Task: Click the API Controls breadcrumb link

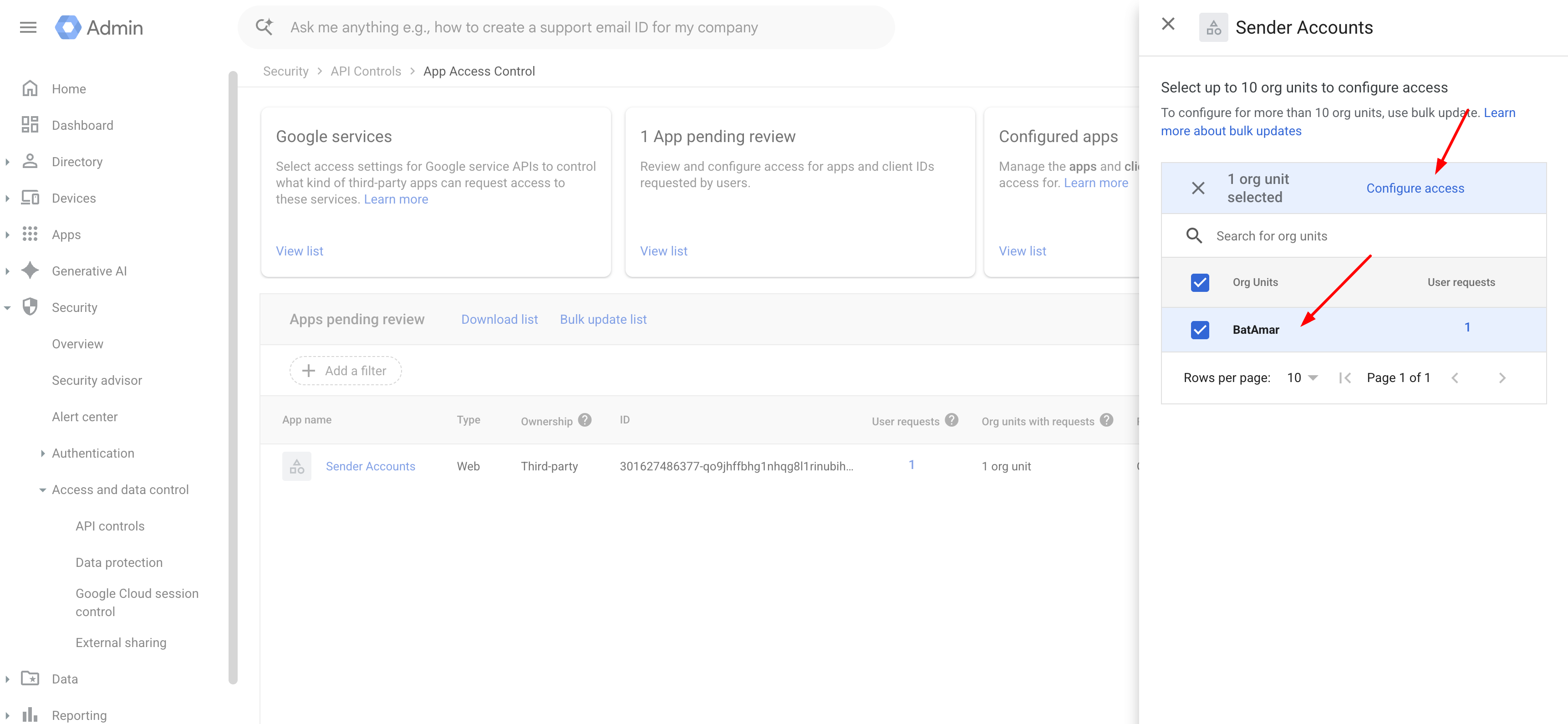Action: 366,71
